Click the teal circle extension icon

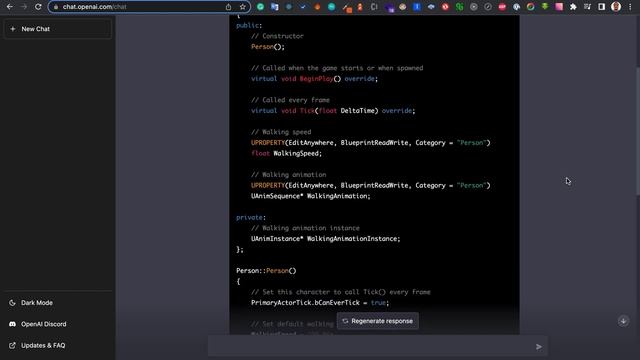(331, 7)
